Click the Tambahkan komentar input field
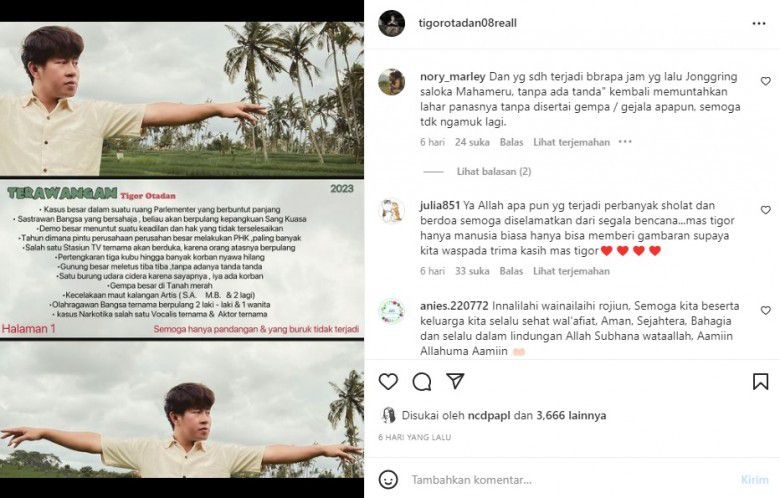Screen dimensions: 780x498 [571, 480]
